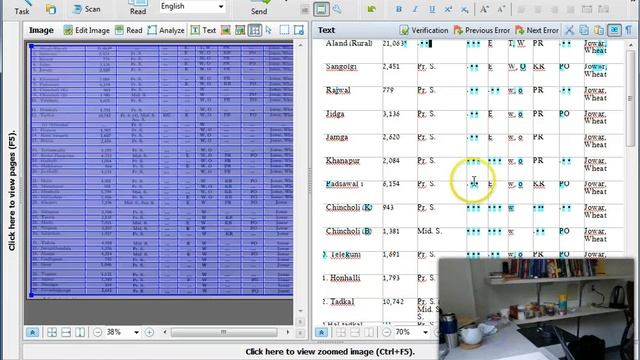Click the Paste icon in Text toolbar
The height and width of the screenshot is (360, 640).
pyautogui.click(x=599, y=30)
